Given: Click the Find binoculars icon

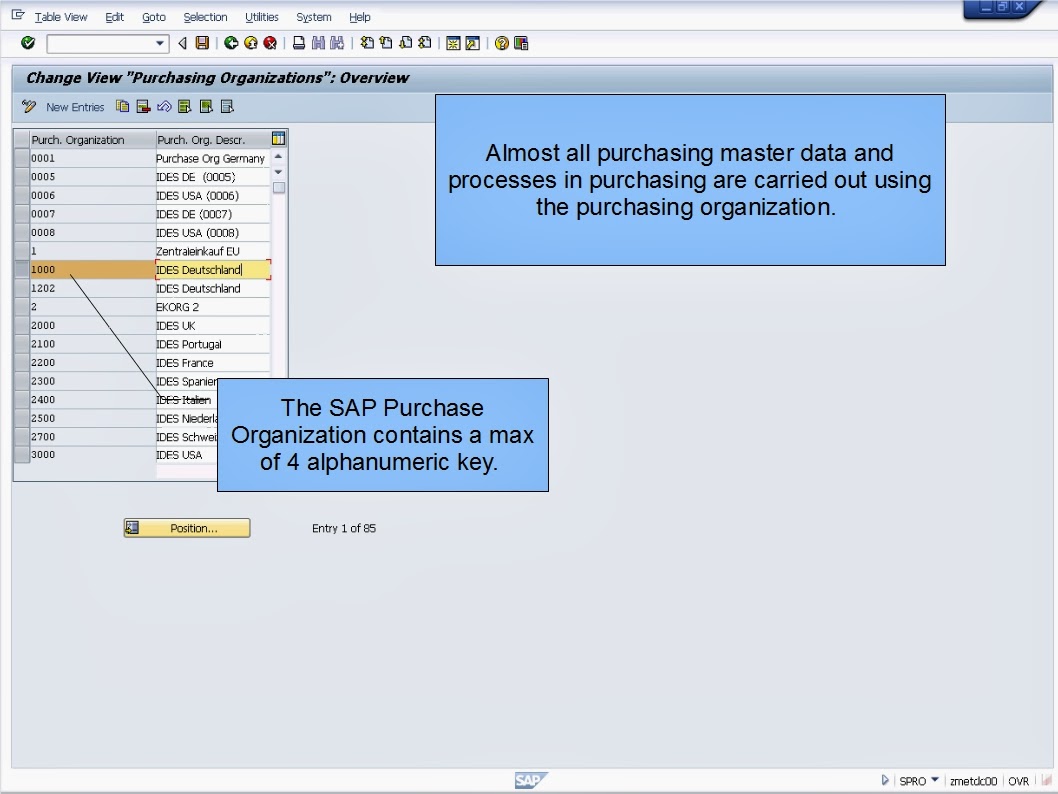Looking at the screenshot, I should coord(318,43).
